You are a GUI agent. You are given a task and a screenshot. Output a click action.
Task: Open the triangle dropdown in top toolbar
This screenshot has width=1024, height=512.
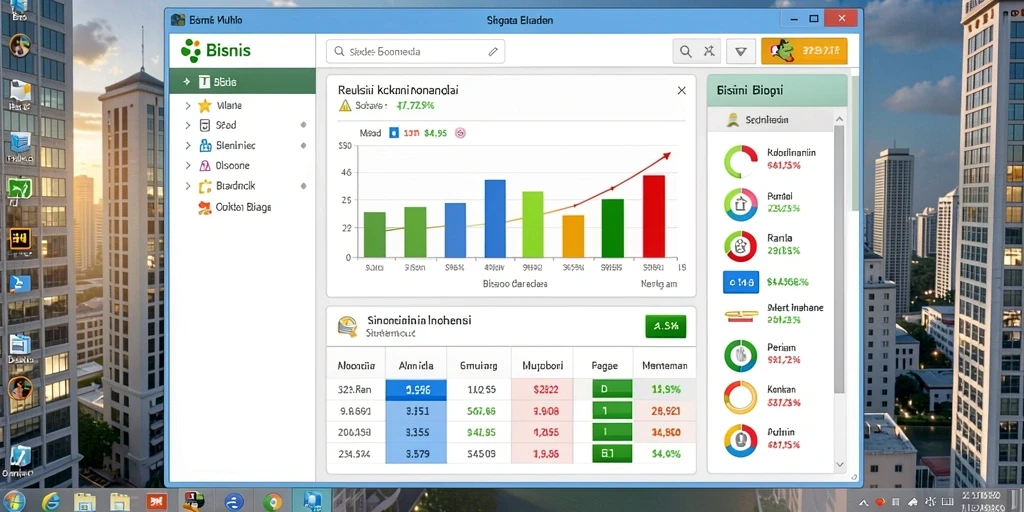pyautogui.click(x=741, y=51)
